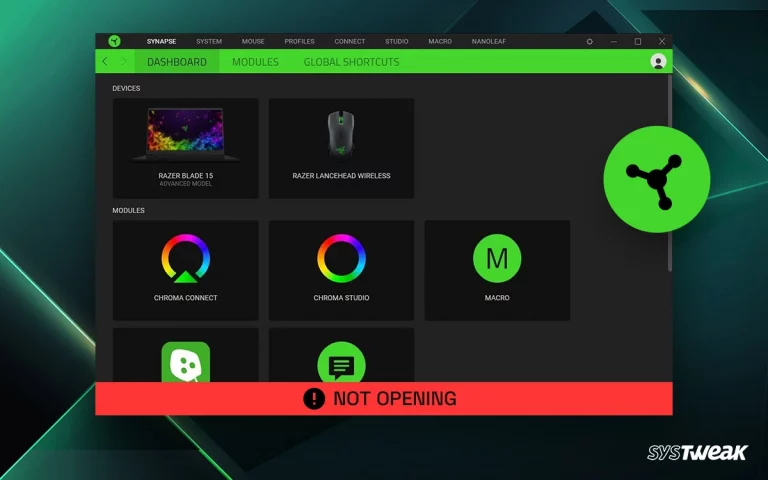Open the NANOLEAF tab
Viewport: 768px width, 480px height.
[x=489, y=42]
